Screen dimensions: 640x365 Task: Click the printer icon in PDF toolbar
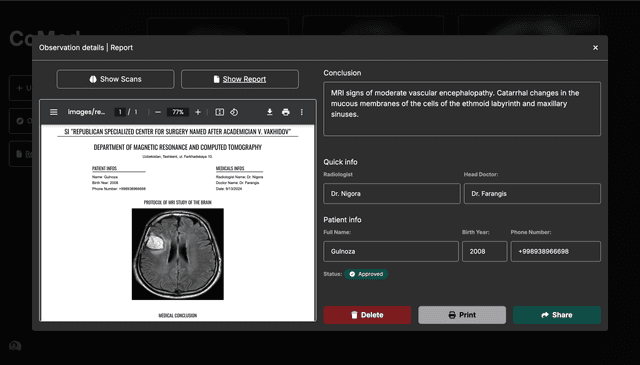[286, 112]
